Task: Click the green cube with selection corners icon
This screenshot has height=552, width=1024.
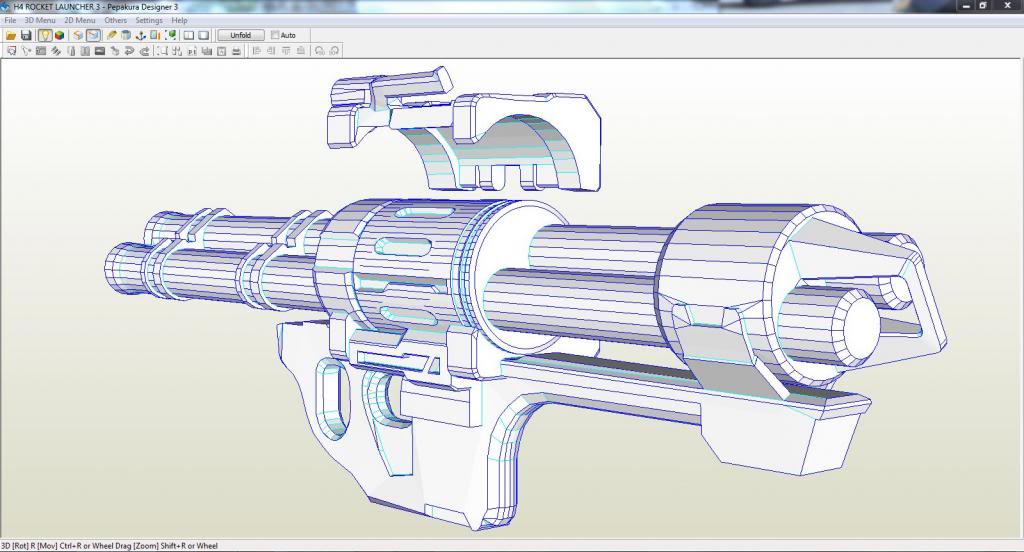Action: [x=171, y=35]
